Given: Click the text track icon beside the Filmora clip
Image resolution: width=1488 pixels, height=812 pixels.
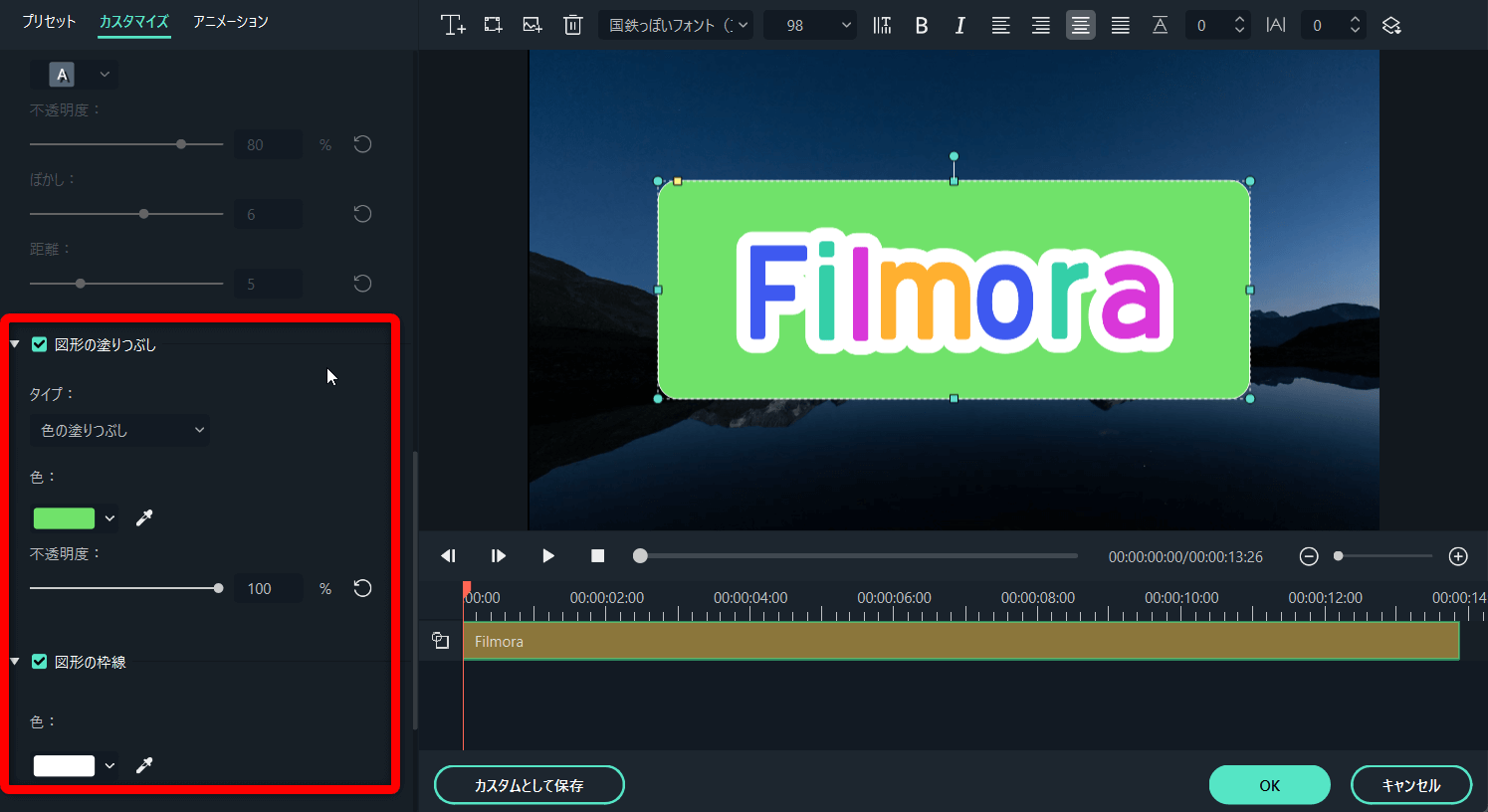Looking at the screenshot, I should 440,641.
